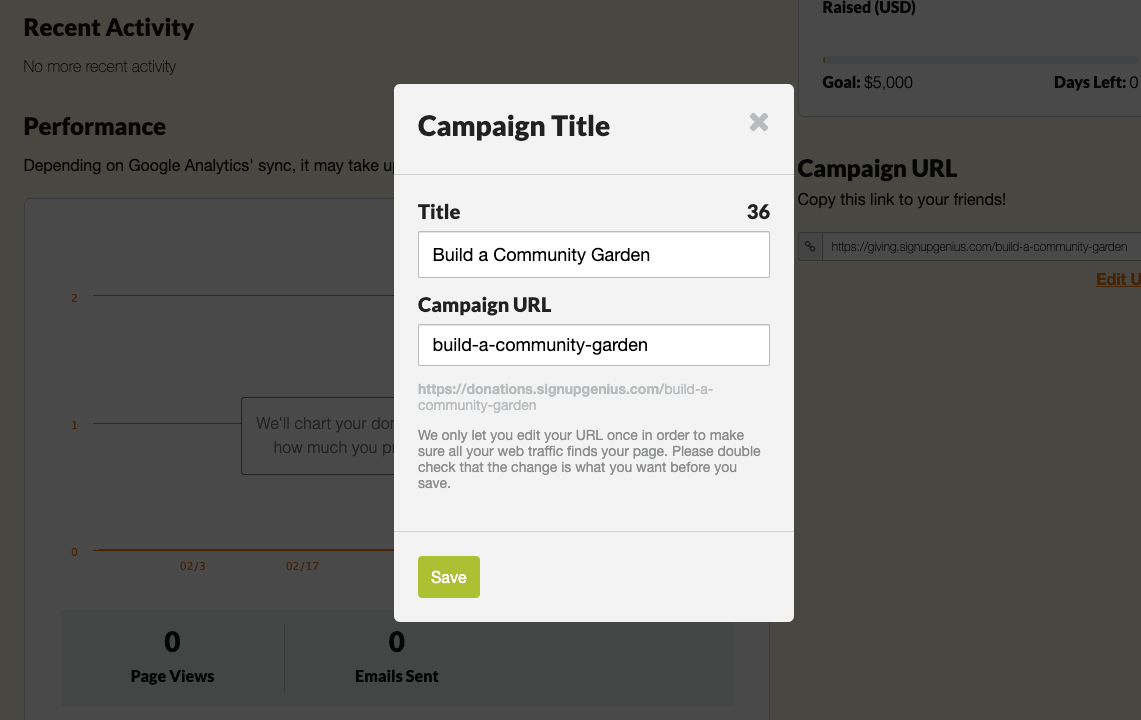Edit the Campaign URL slug field
Screen dimensions: 1141x720
click(593, 345)
